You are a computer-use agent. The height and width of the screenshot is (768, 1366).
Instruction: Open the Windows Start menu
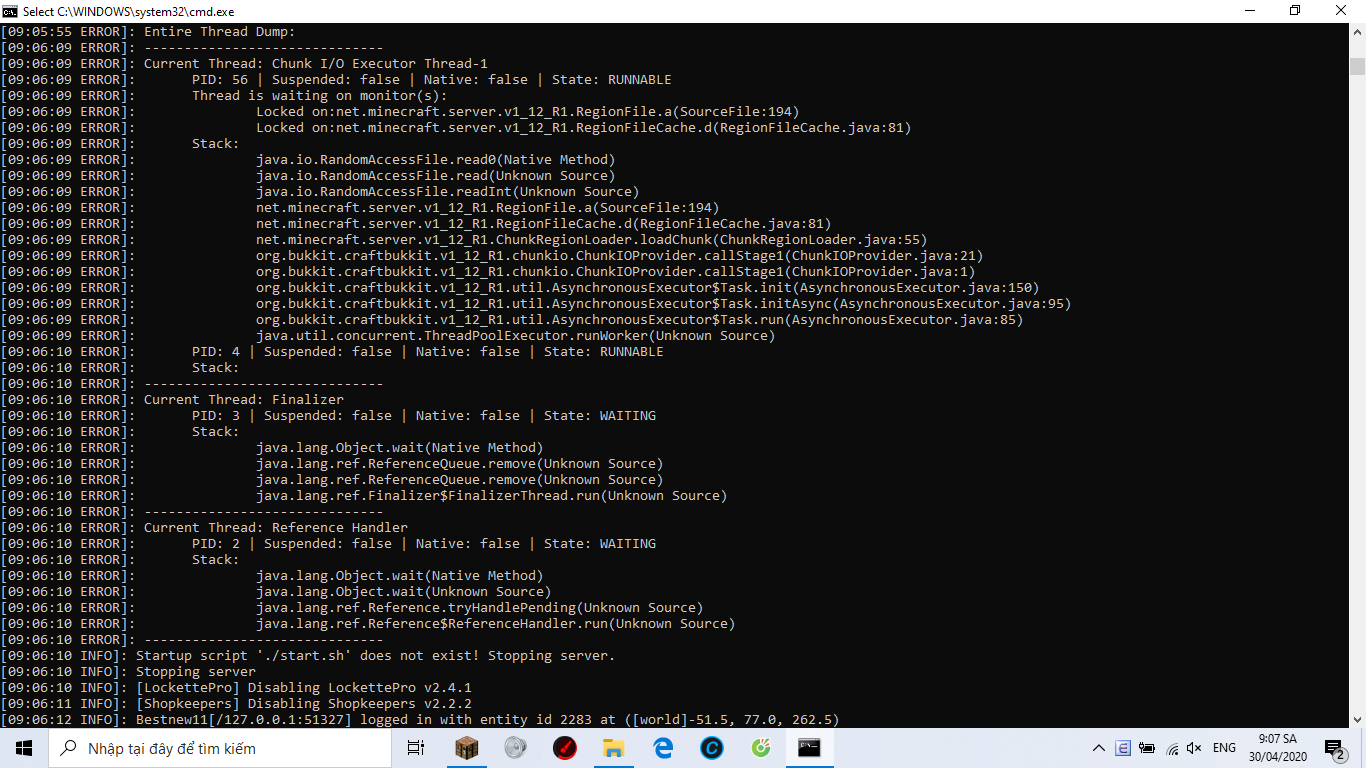click(x=23, y=748)
